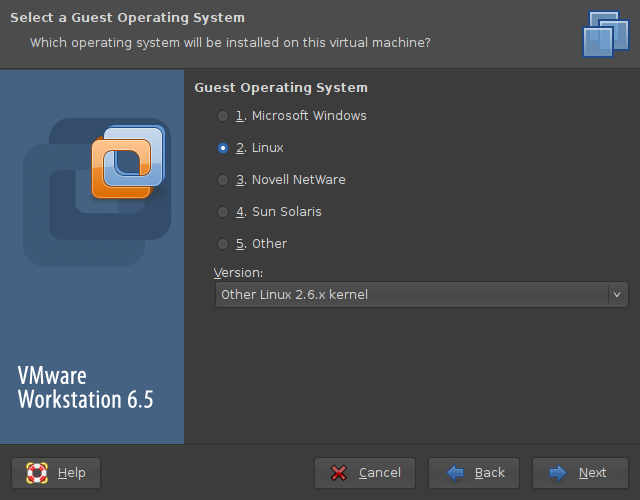Click the Cancel button
640x500 pixels.
pyautogui.click(x=365, y=473)
